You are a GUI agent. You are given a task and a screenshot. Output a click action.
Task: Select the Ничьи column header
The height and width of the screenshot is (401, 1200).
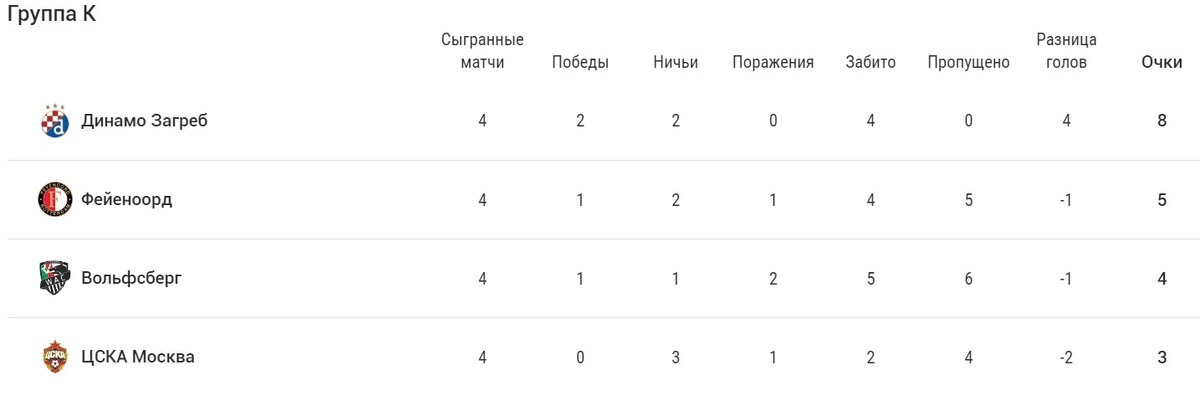pyautogui.click(x=676, y=62)
